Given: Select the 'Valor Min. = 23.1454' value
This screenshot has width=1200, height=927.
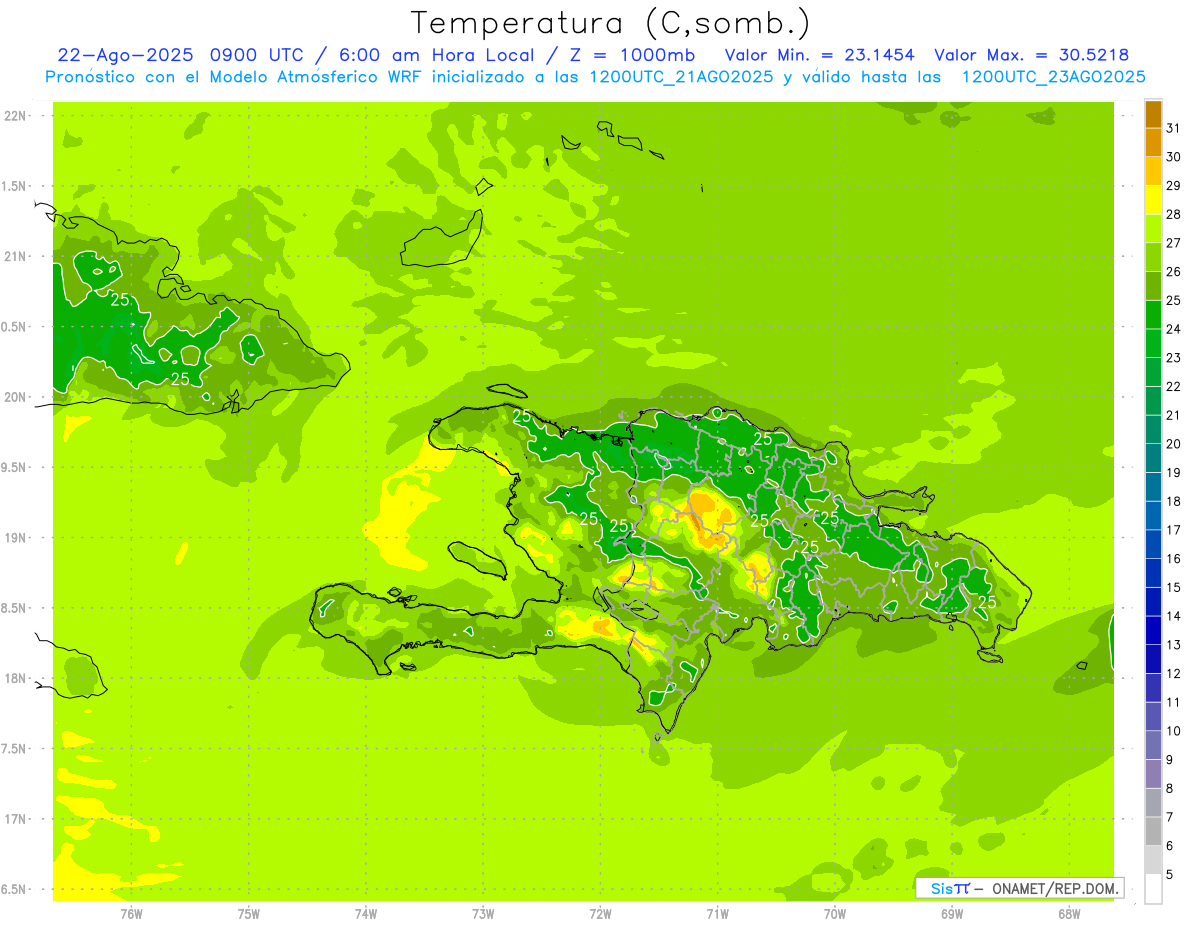Looking at the screenshot, I should point(819,55).
